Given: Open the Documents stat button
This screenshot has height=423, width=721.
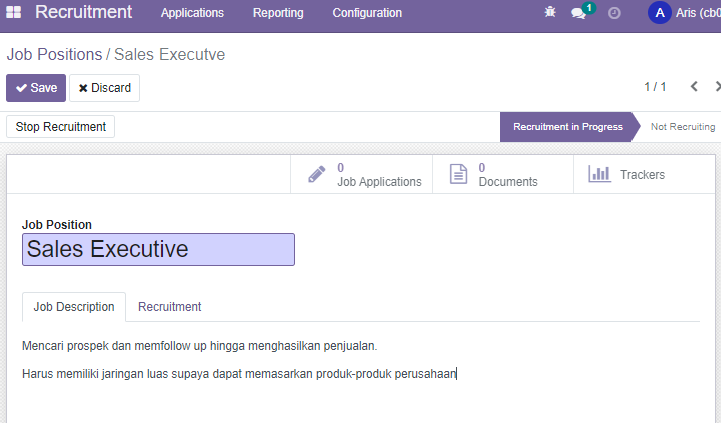Looking at the screenshot, I should coord(503,175).
